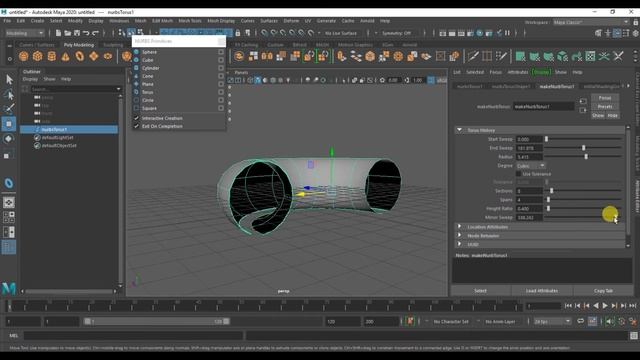Open the Workspace Maya Classic dropdown

[591, 22]
